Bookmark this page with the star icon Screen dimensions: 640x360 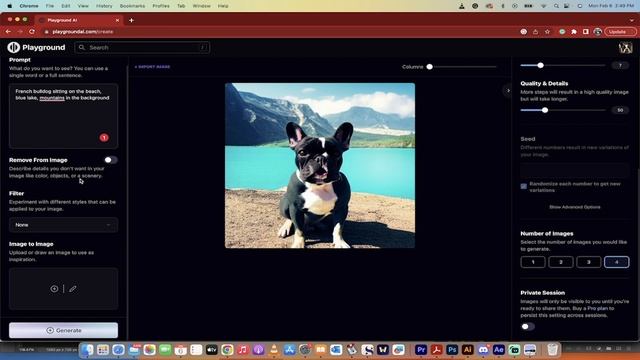tap(547, 31)
